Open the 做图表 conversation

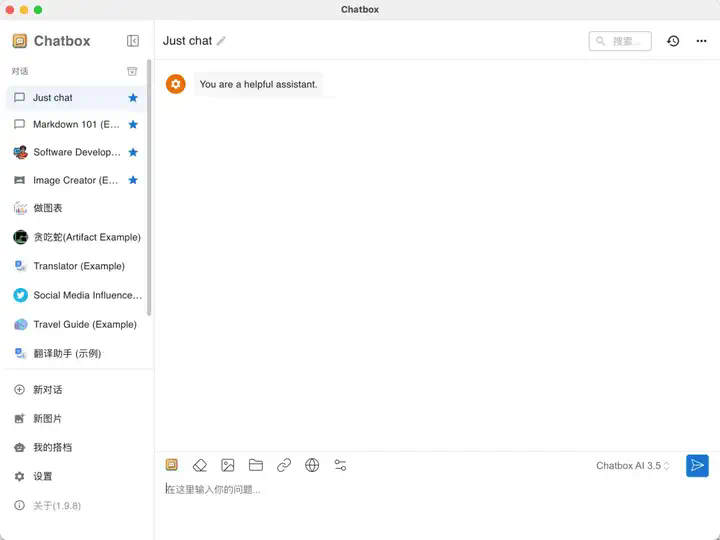76,208
